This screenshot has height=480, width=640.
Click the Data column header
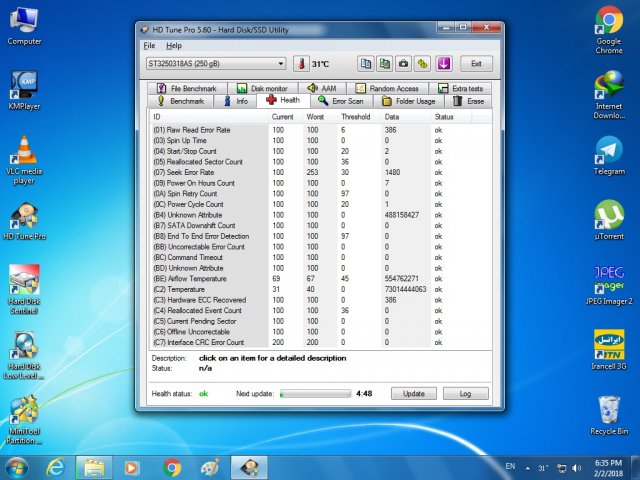coord(406,117)
